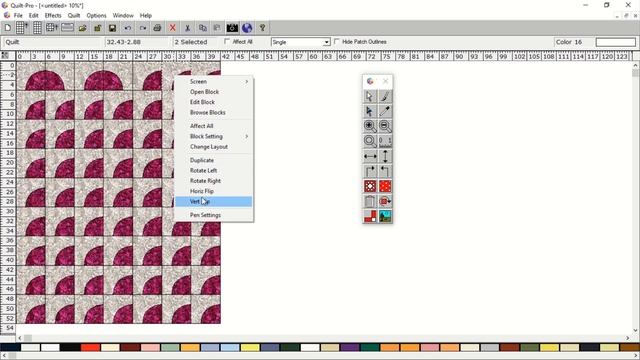Choose Affect All in context menu
This screenshot has height=360, width=640.
[213, 126]
